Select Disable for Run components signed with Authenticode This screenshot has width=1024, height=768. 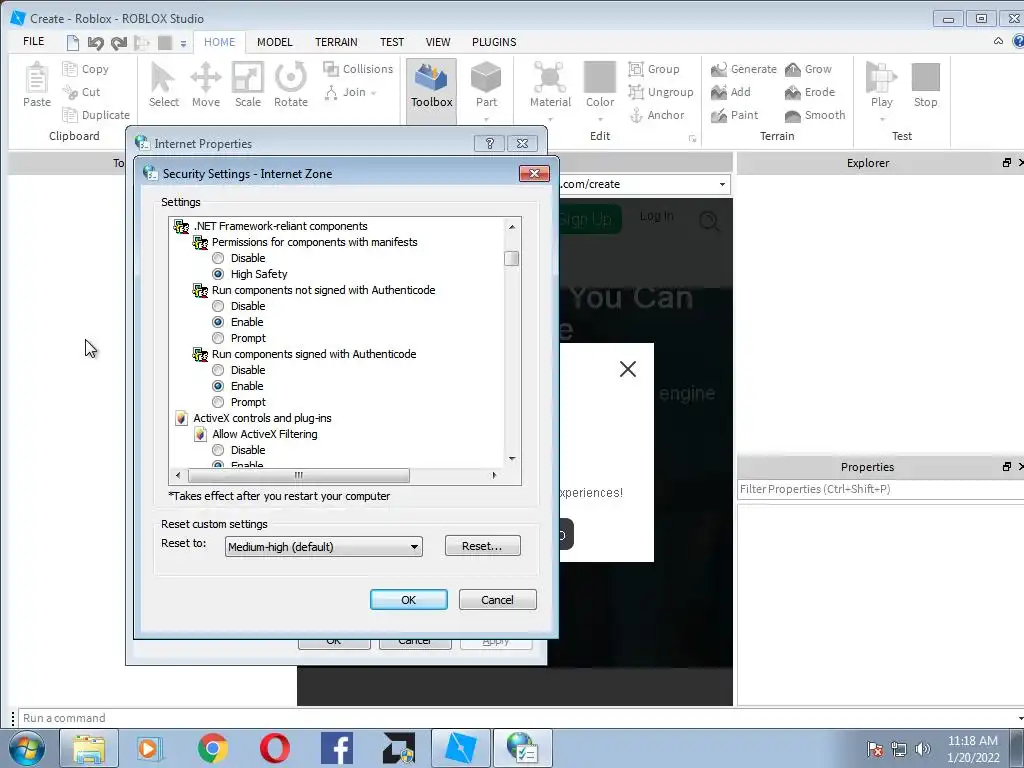218,370
